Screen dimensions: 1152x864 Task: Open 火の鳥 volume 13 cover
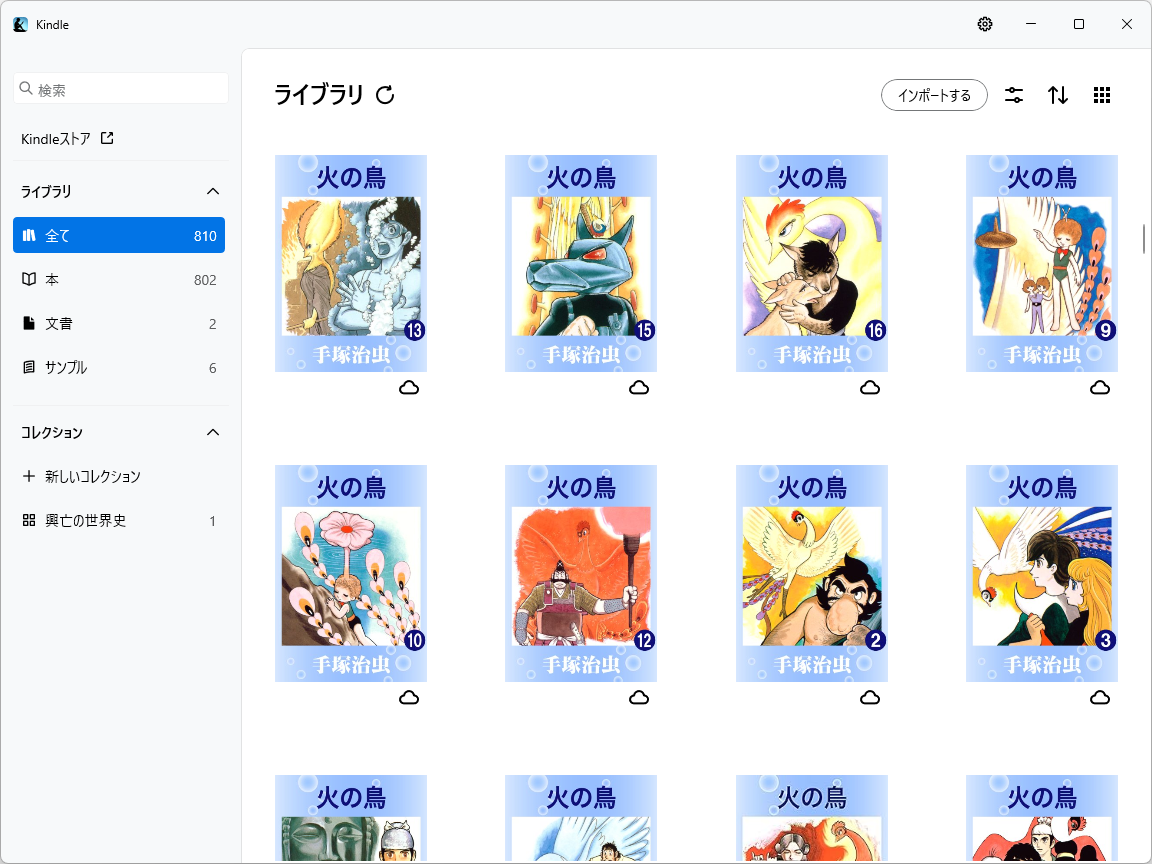(x=350, y=263)
